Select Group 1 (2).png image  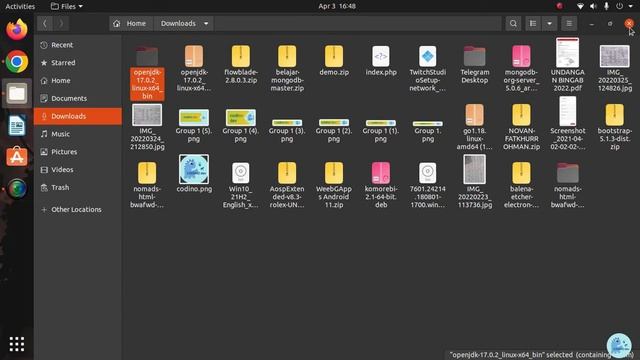pos(334,130)
